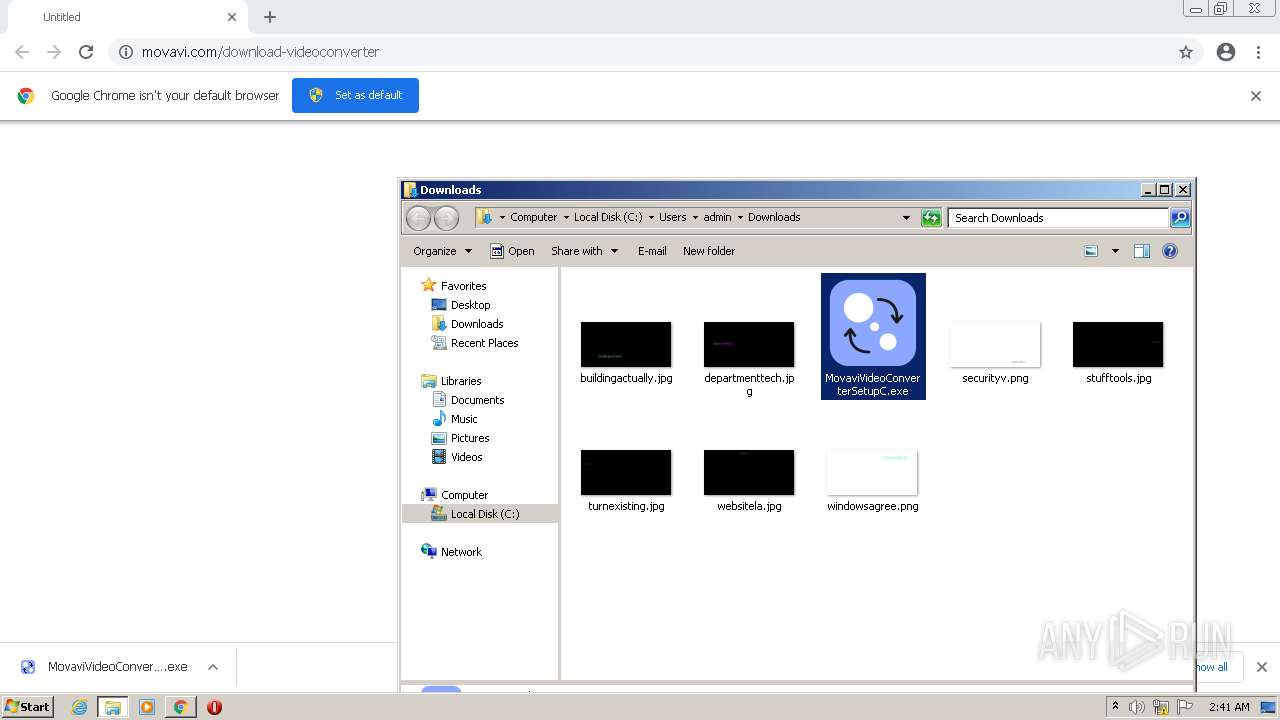Open the Windows Start menu
The width and height of the screenshot is (1280, 720).
coord(27,707)
